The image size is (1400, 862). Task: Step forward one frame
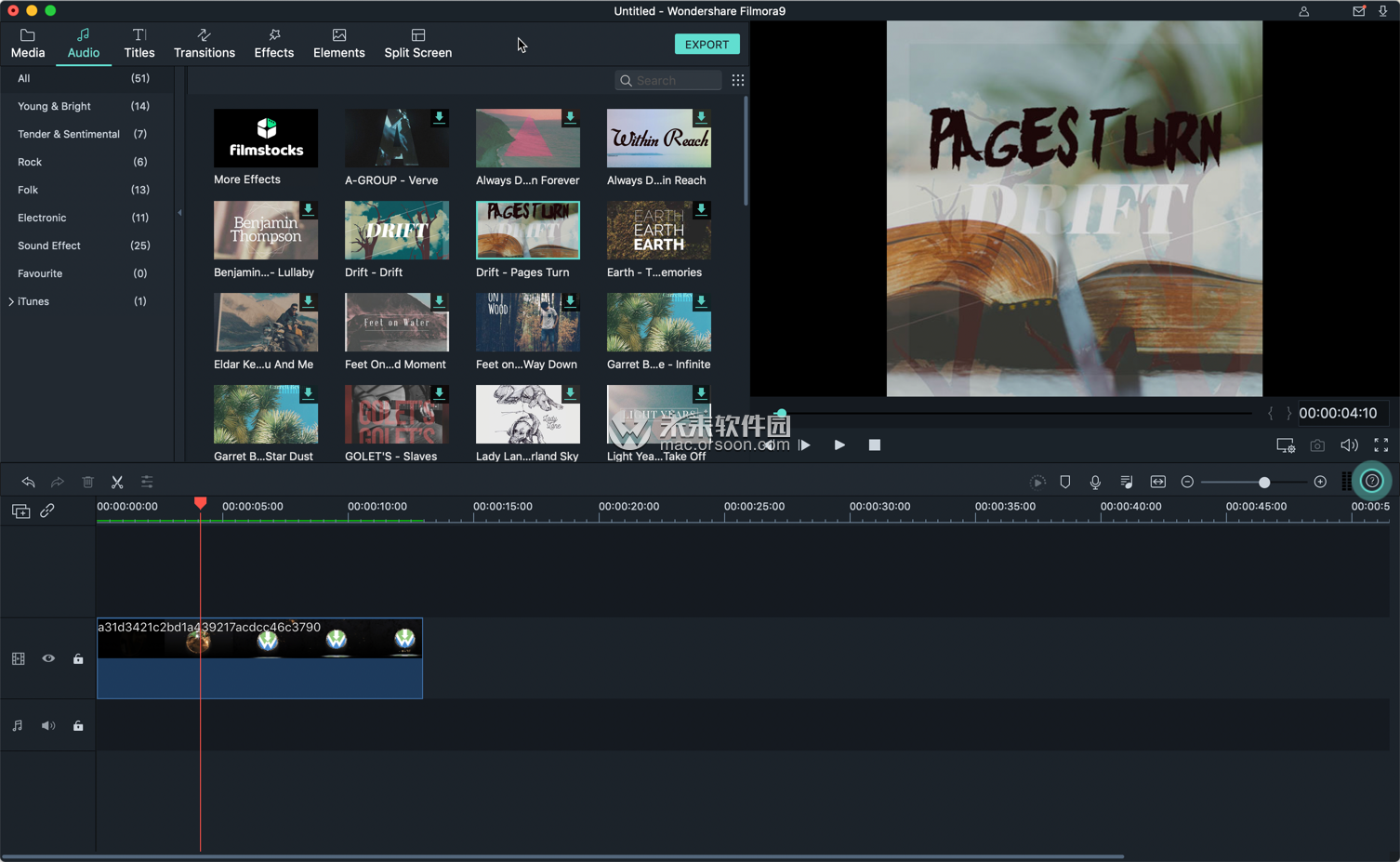[x=805, y=445]
